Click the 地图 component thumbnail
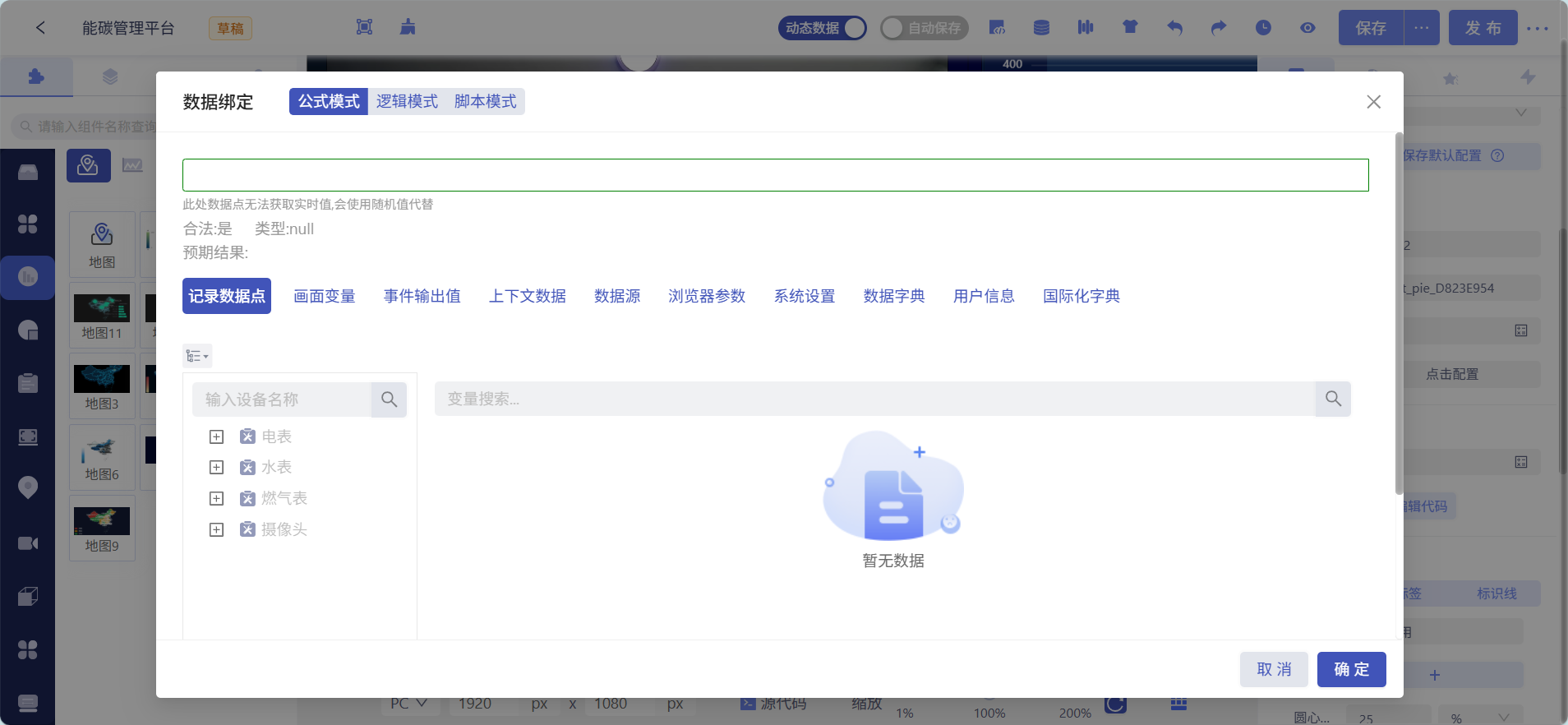This screenshot has width=1568, height=725. coord(102,244)
